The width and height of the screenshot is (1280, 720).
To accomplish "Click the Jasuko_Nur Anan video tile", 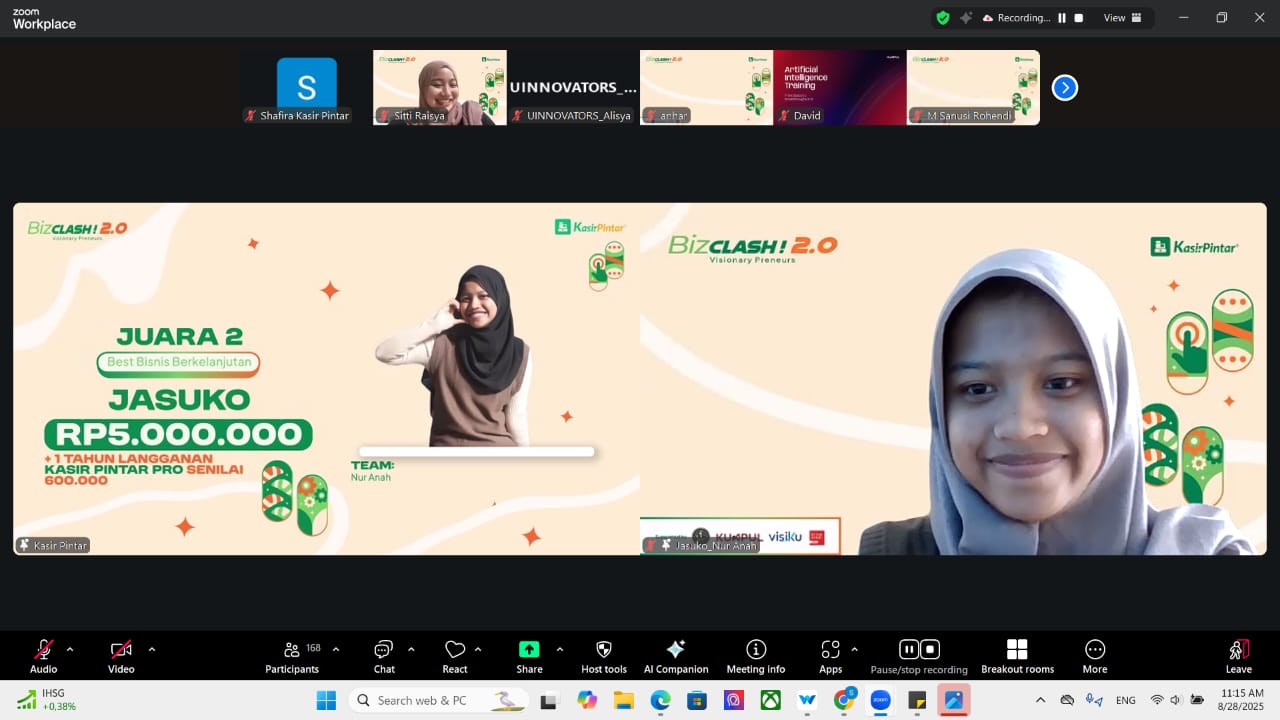I will tap(953, 379).
